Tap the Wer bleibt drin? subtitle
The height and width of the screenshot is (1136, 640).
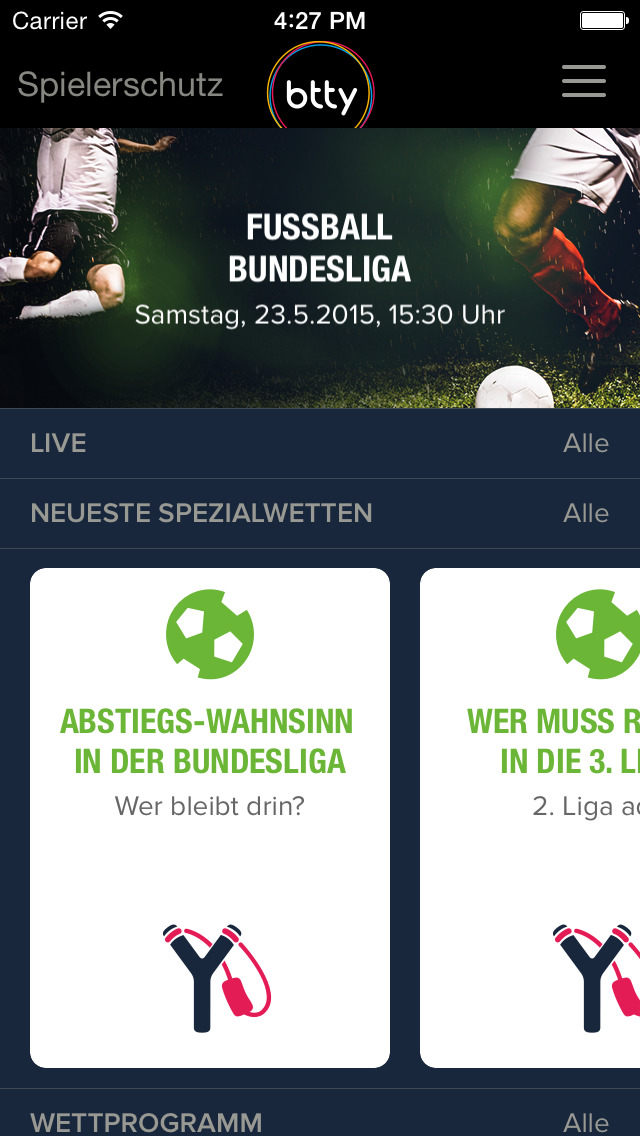click(209, 806)
